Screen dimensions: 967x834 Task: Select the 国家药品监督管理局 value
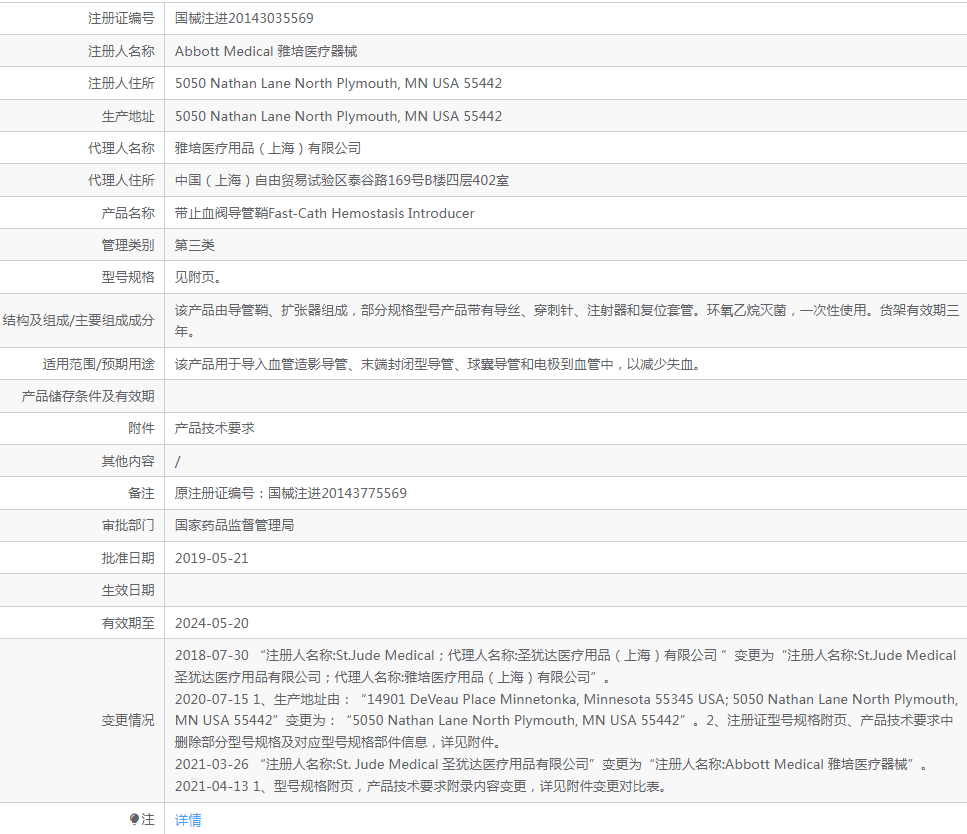[234, 526]
